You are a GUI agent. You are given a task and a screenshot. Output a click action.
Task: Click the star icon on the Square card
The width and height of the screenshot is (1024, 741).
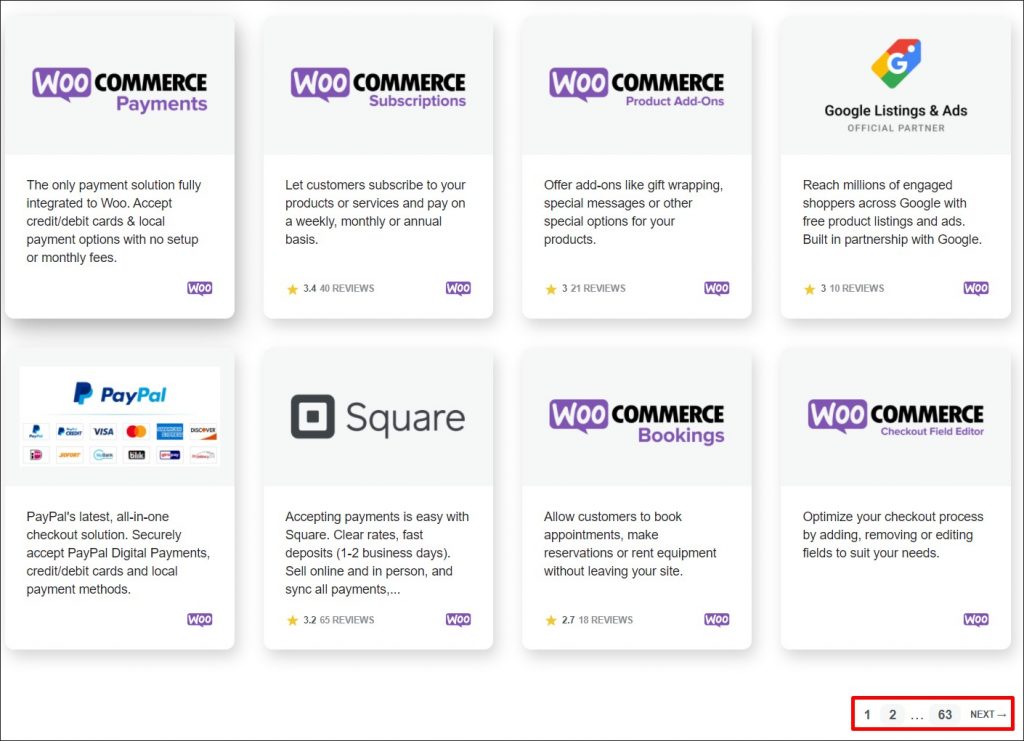coord(293,620)
